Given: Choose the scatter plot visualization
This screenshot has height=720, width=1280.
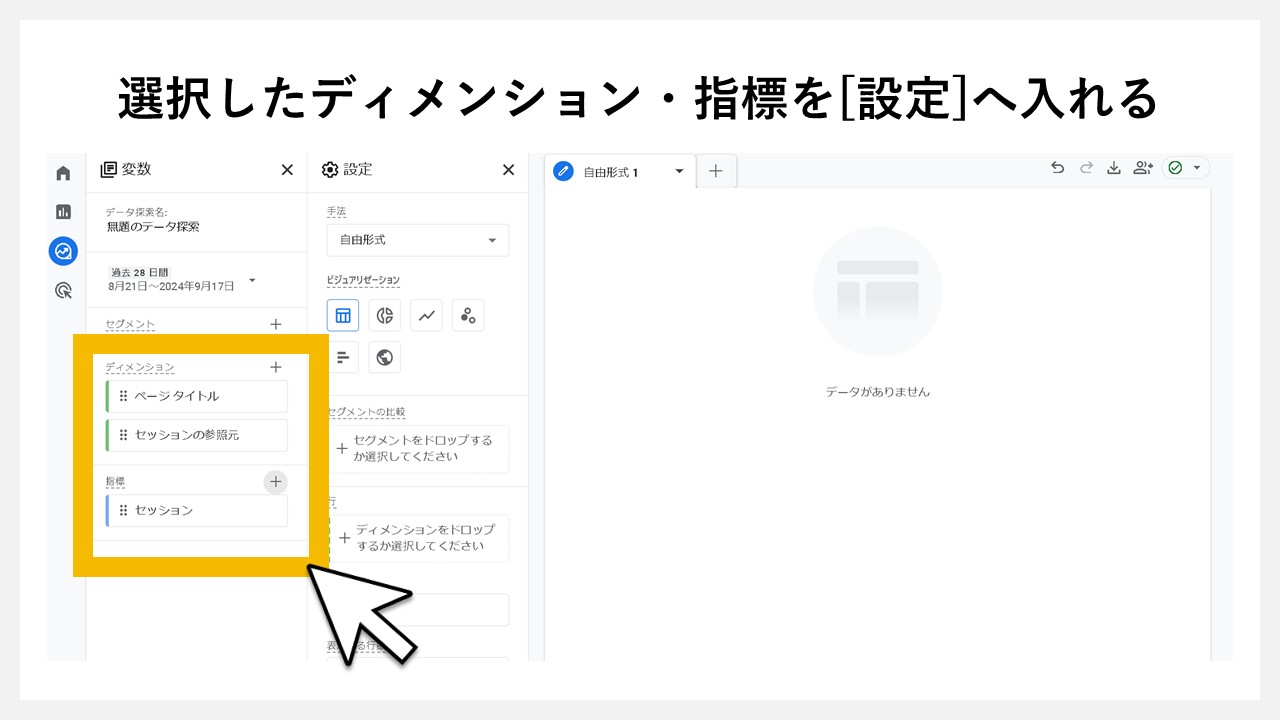Looking at the screenshot, I should [x=467, y=315].
